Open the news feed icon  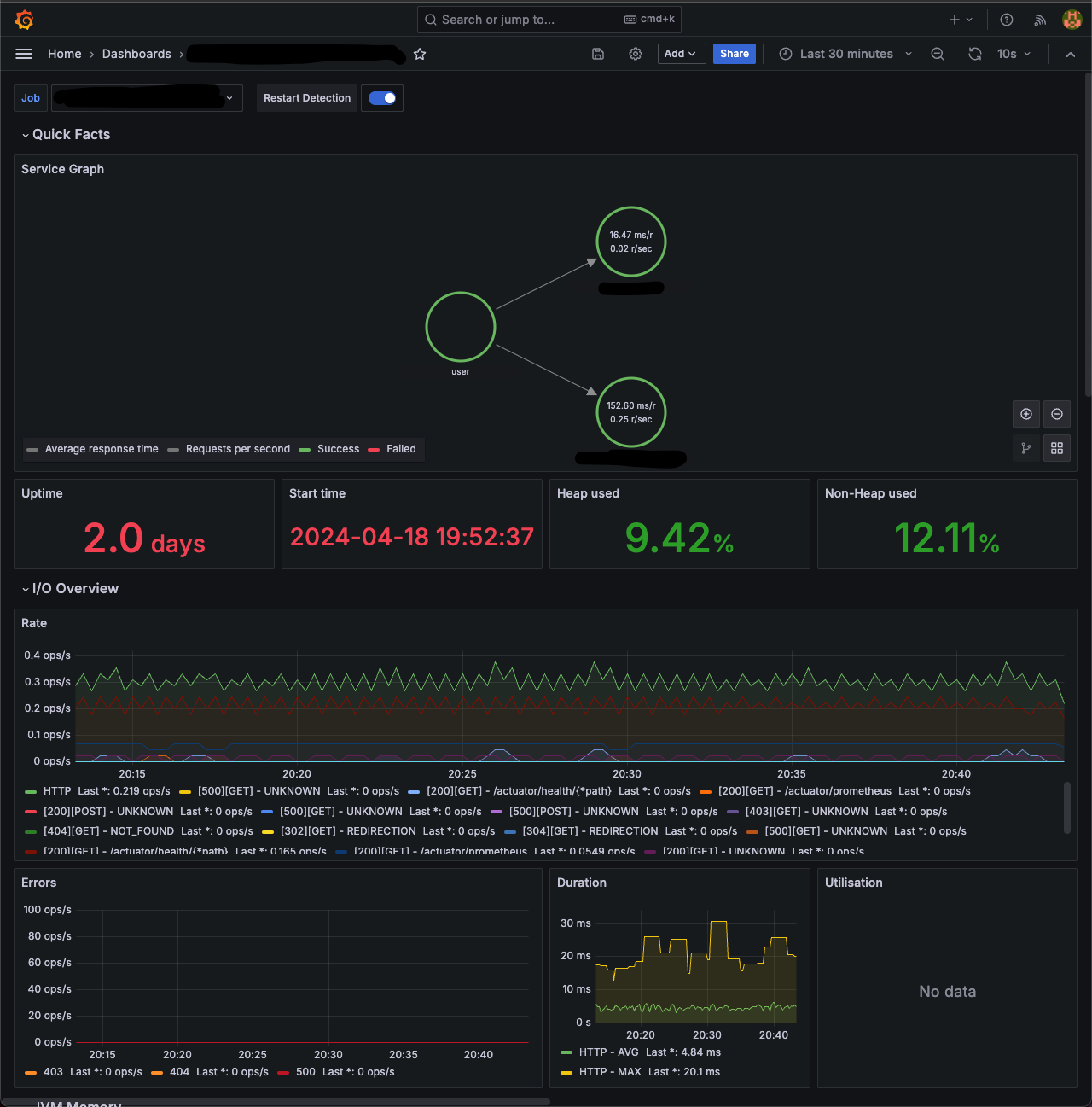[x=1040, y=20]
